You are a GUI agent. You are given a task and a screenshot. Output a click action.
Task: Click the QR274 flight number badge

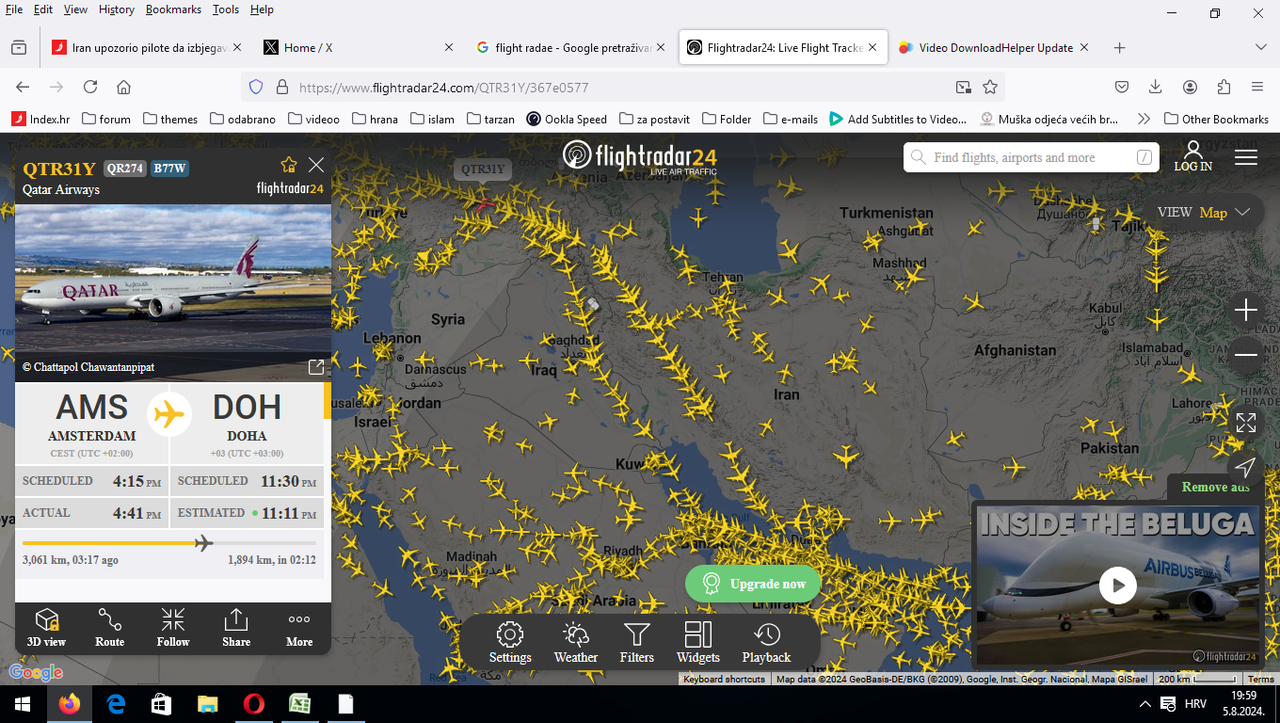click(124, 168)
